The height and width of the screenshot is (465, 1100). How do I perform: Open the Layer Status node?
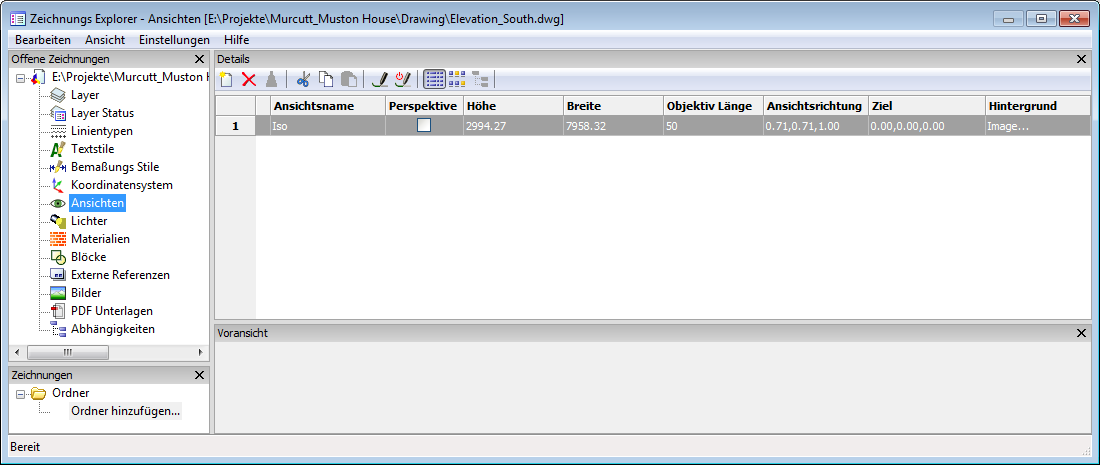tap(102, 113)
